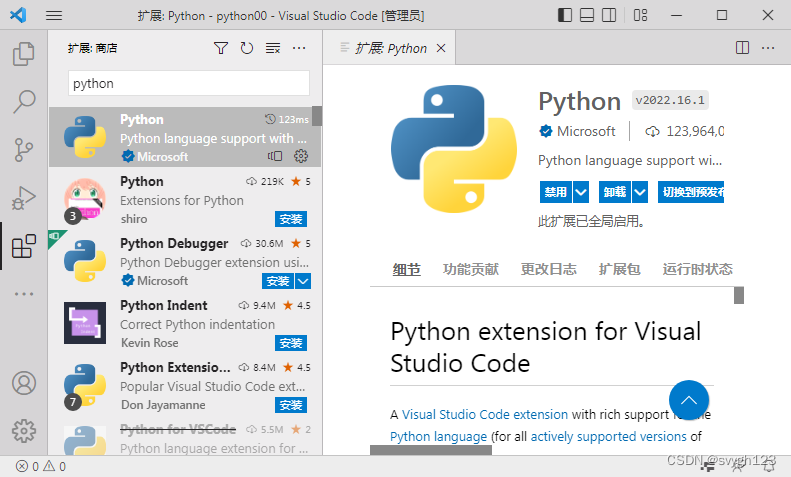The image size is (791, 477).
Task: Open customize layout icon in title bar
Action: 641,15
